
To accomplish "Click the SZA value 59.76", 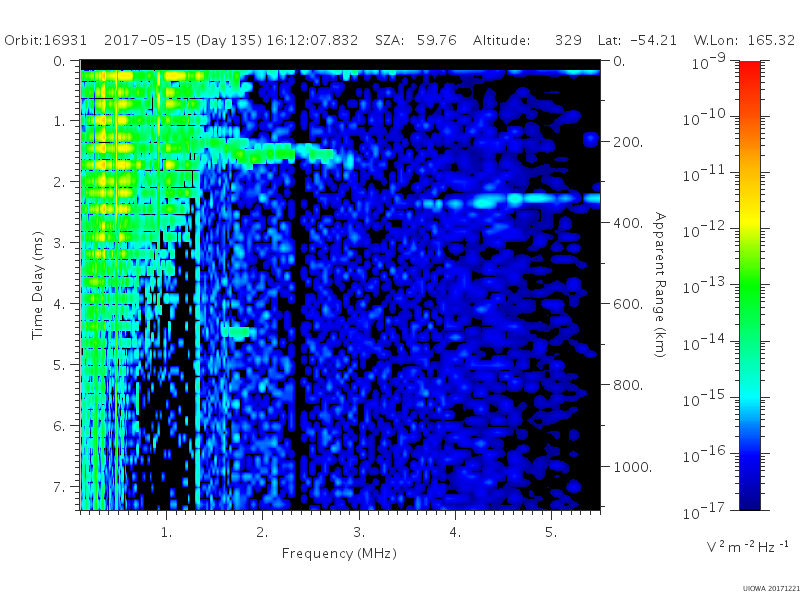I will coord(437,40).
